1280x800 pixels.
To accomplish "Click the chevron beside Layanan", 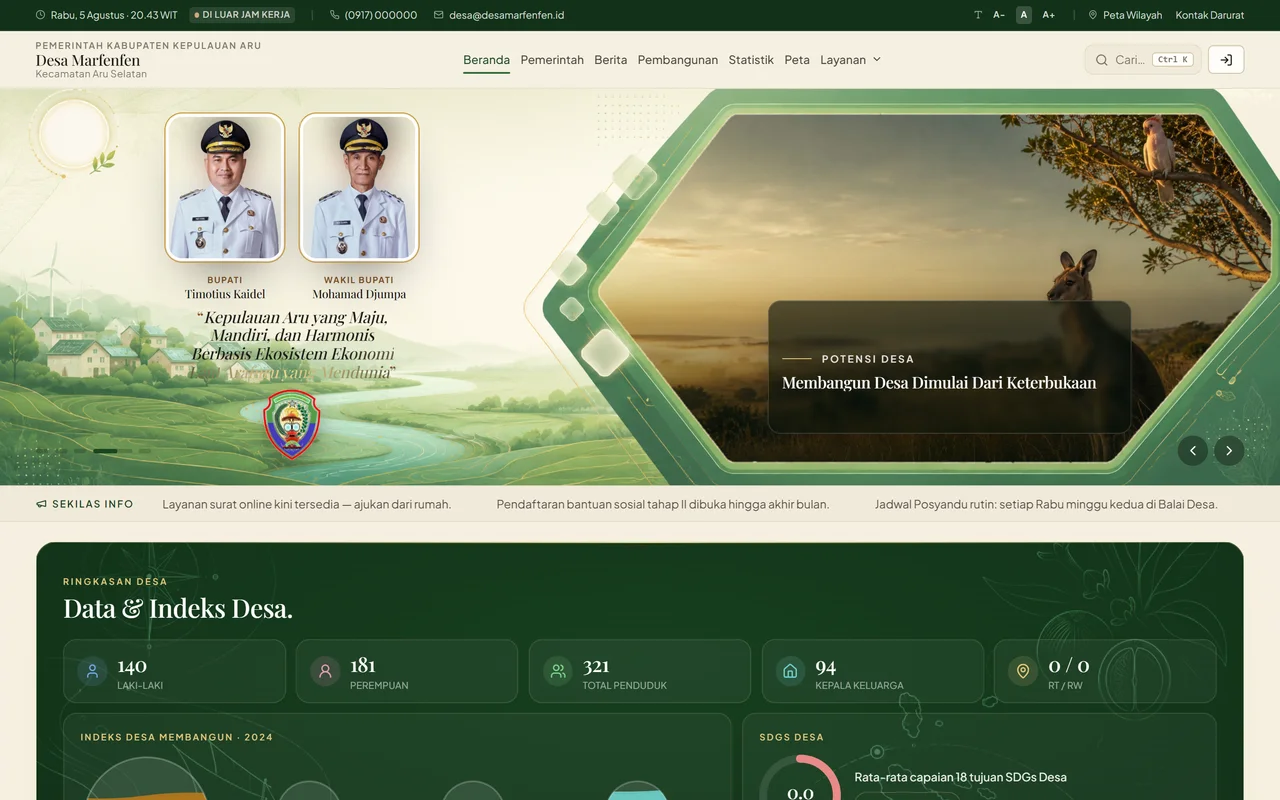I will pos(877,60).
